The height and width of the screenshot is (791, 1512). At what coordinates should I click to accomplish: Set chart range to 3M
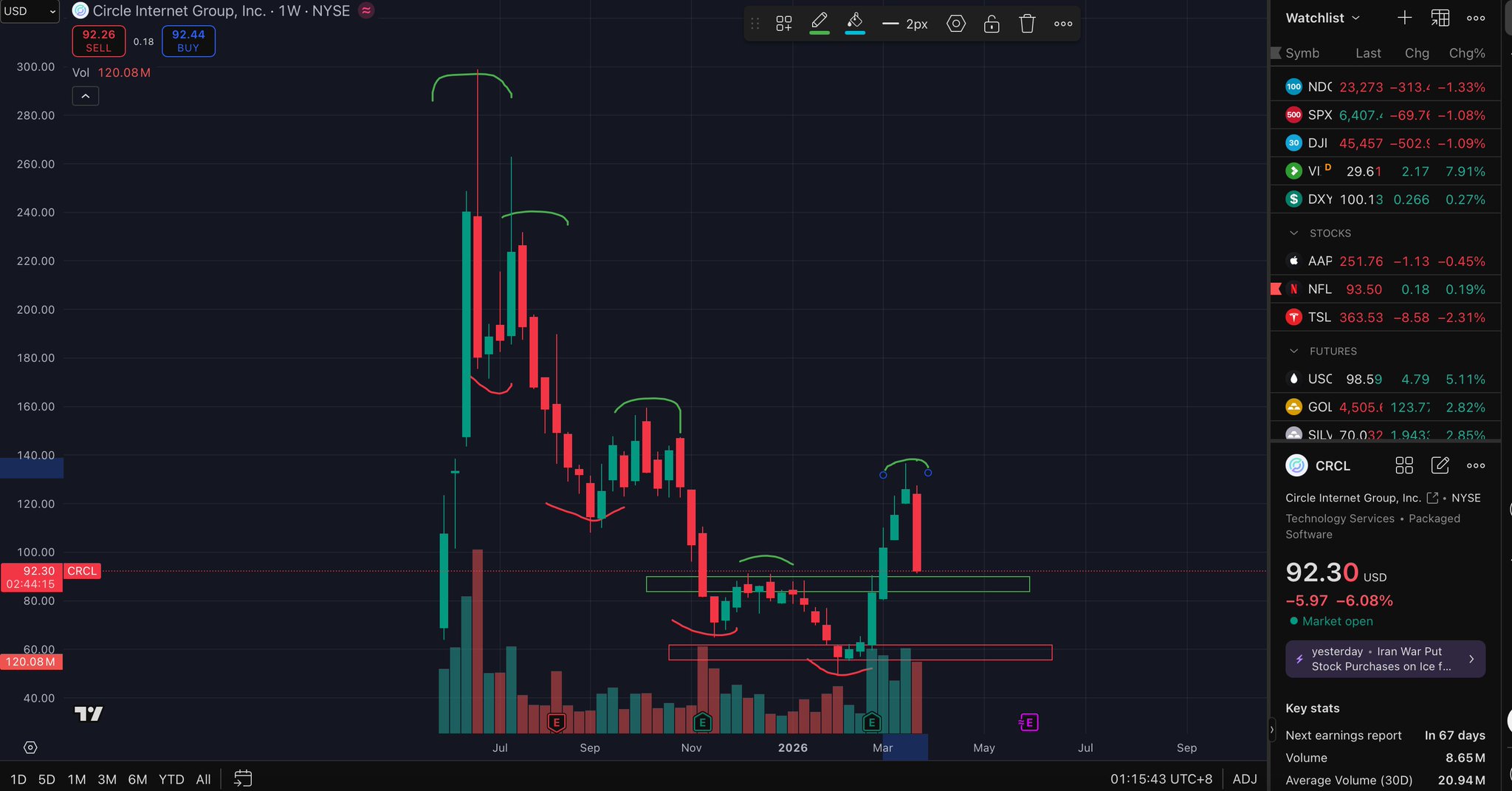click(x=107, y=779)
